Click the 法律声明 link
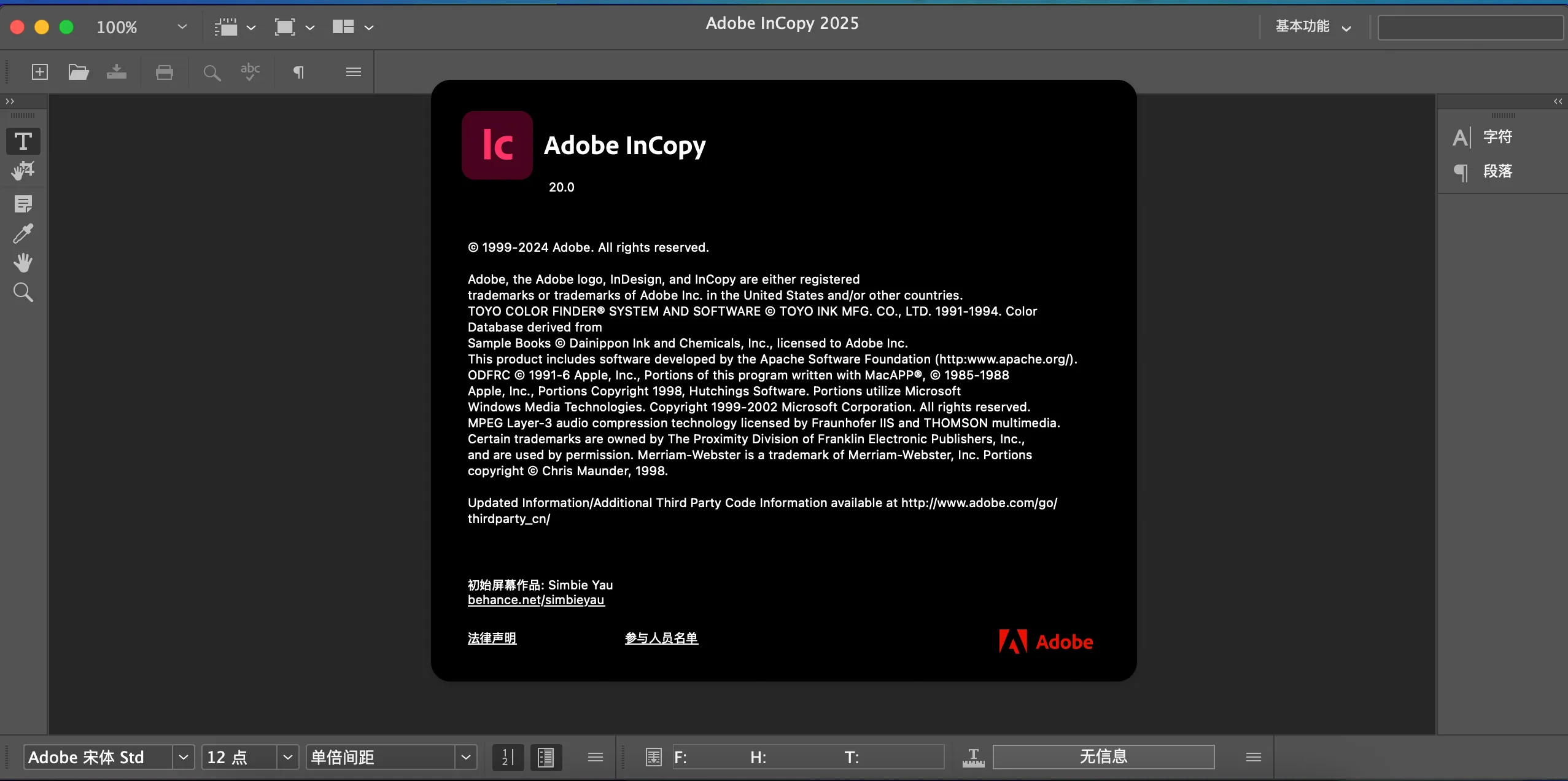Screen dimensions: 1568x781 [492, 638]
